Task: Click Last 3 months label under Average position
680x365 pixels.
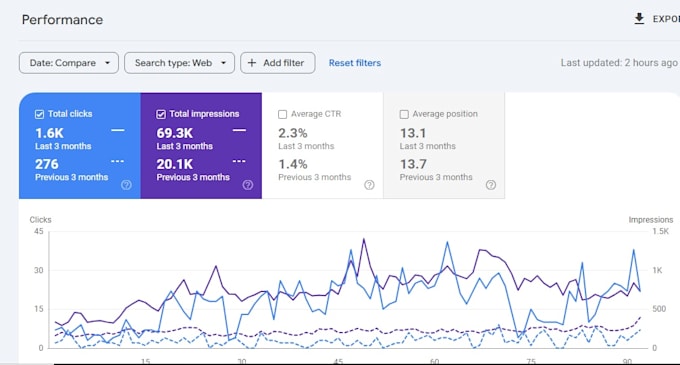Action: (428, 146)
